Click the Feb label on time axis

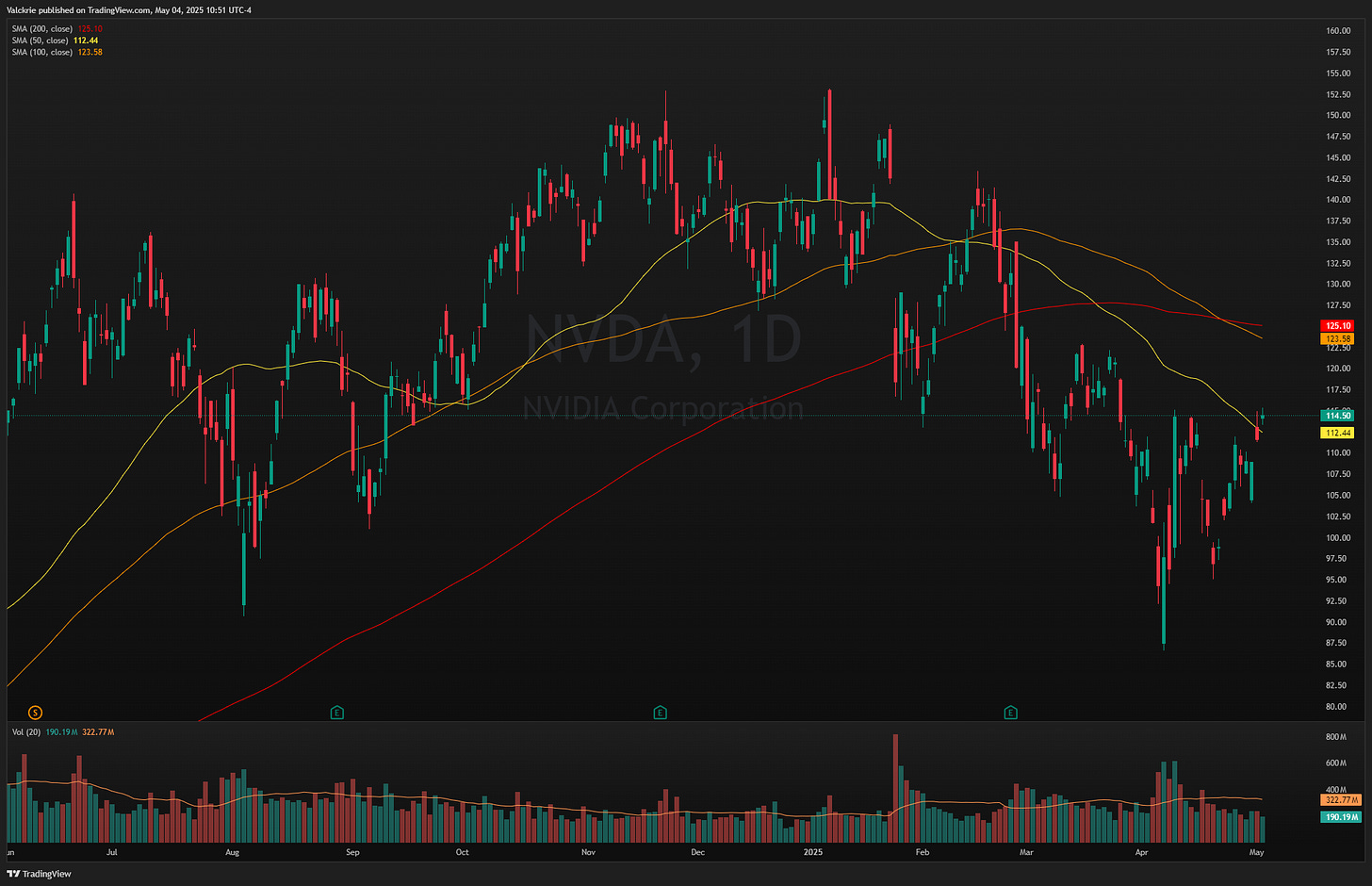[x=923, y=852]
